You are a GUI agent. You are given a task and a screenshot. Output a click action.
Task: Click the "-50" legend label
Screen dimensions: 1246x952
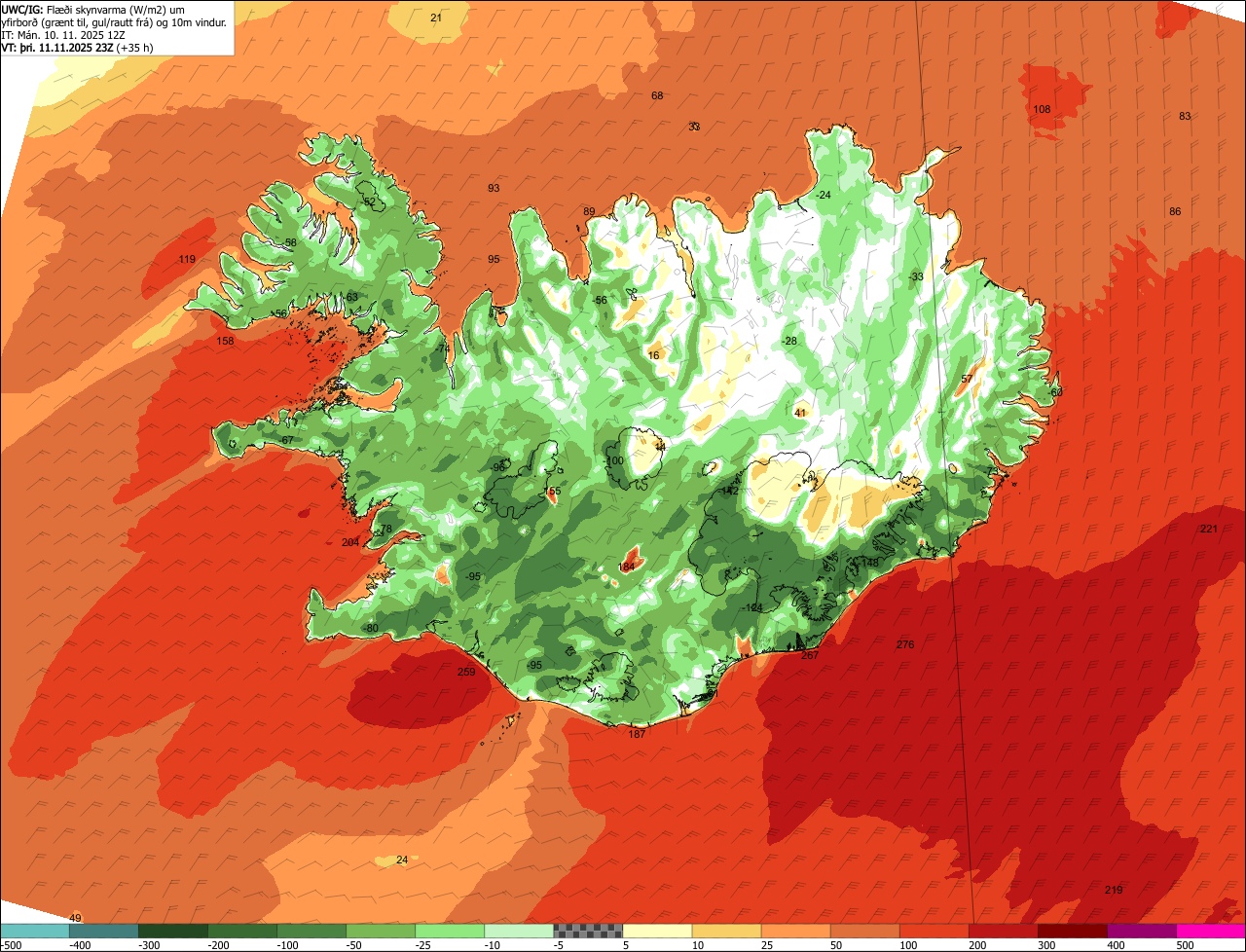pos(355,945)
